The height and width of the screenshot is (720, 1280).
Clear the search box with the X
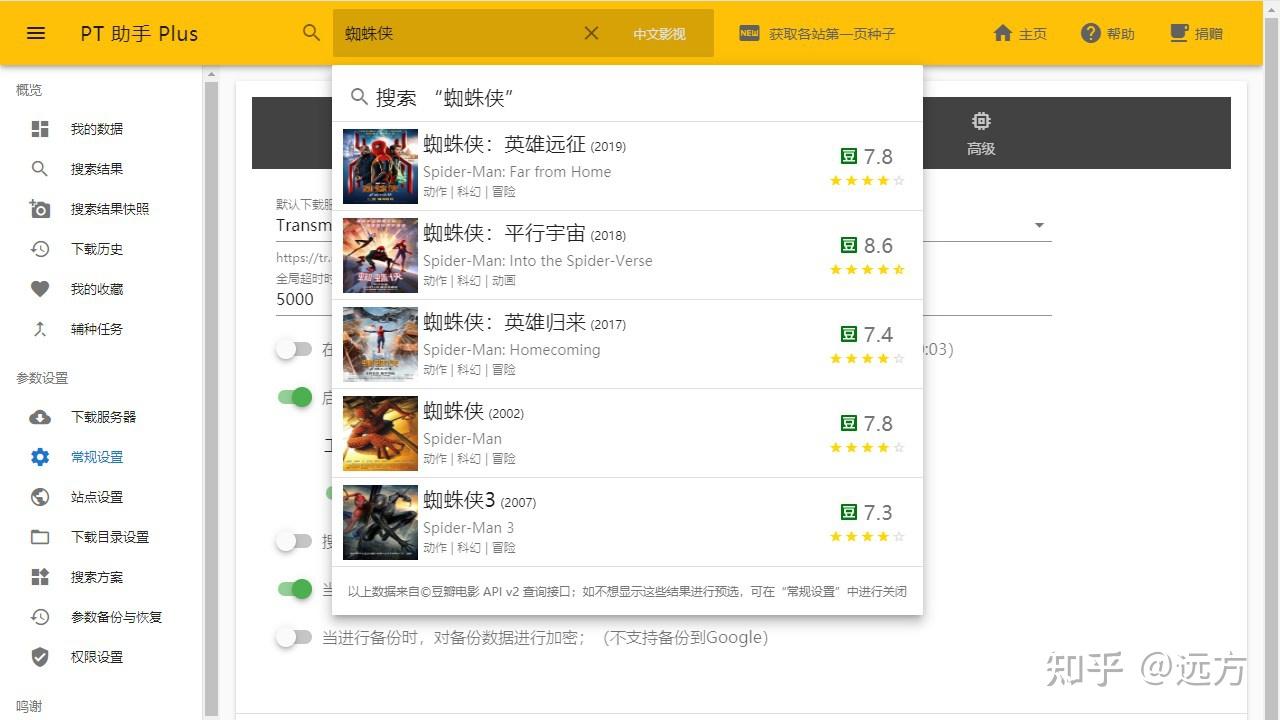point(591,32)
